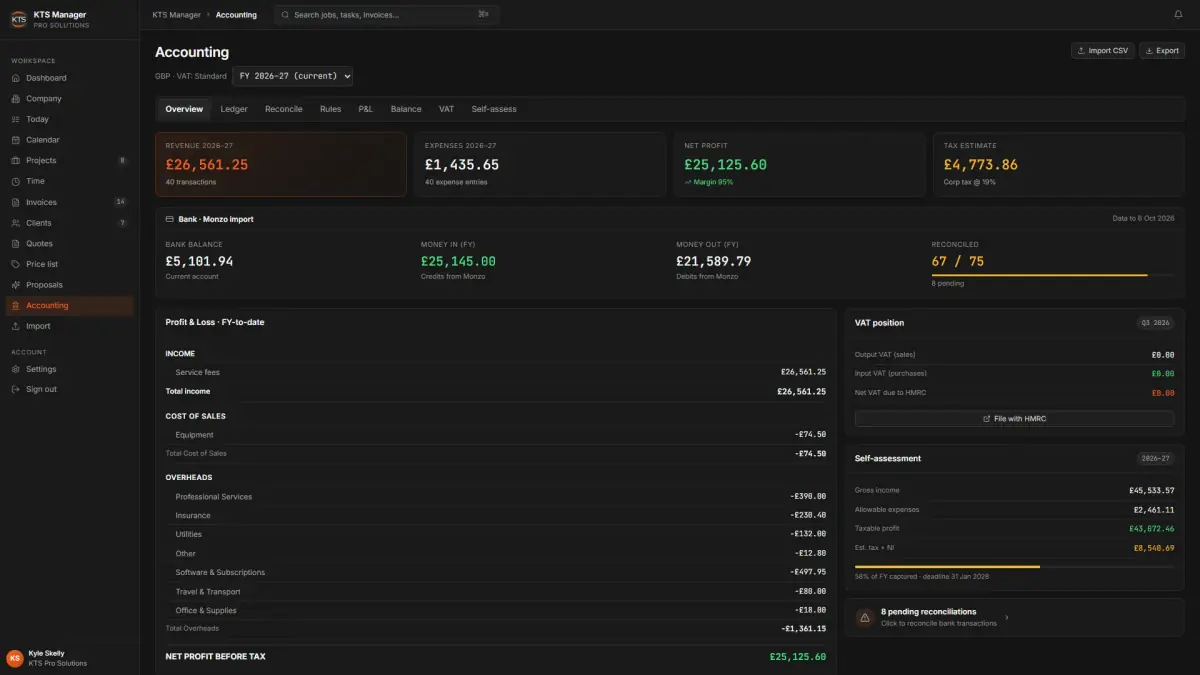Switch to the Overview tab
This screenshot has height=675, width=1200.
coord(184,109)
